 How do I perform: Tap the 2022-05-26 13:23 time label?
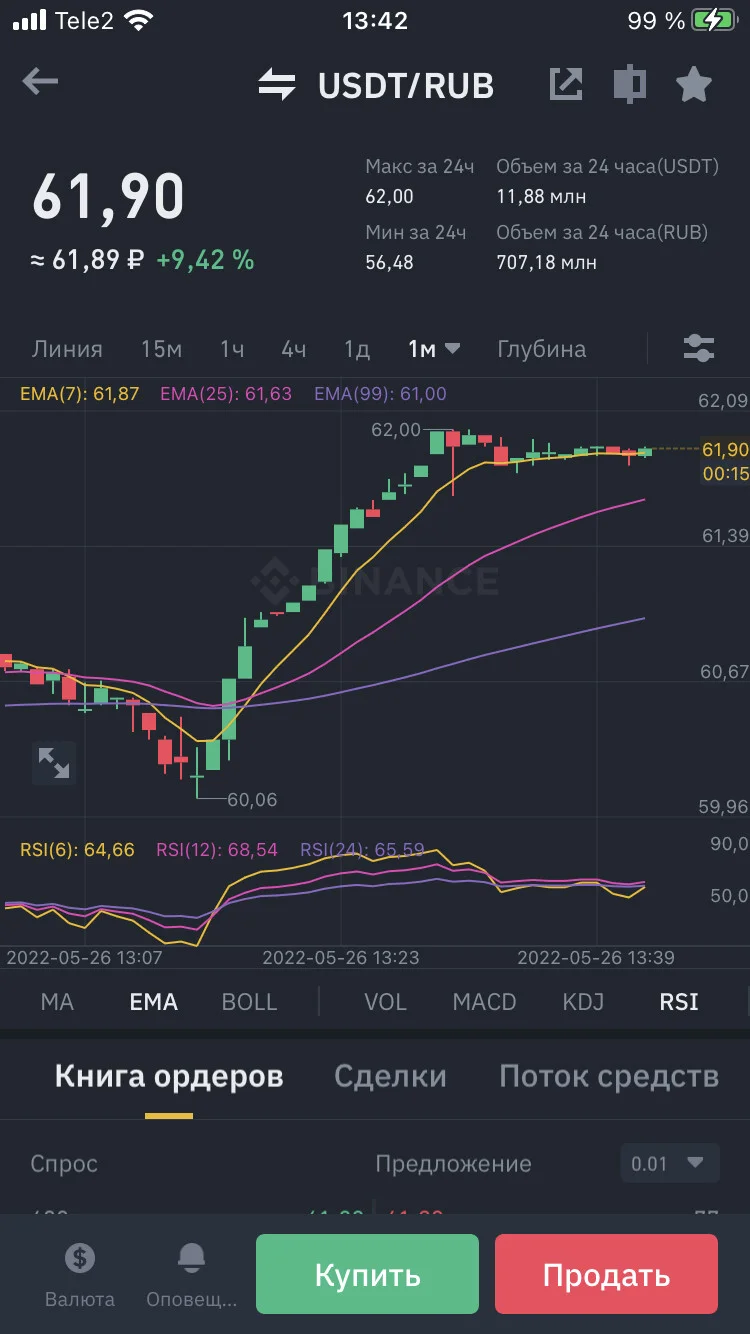click(340, 958)
